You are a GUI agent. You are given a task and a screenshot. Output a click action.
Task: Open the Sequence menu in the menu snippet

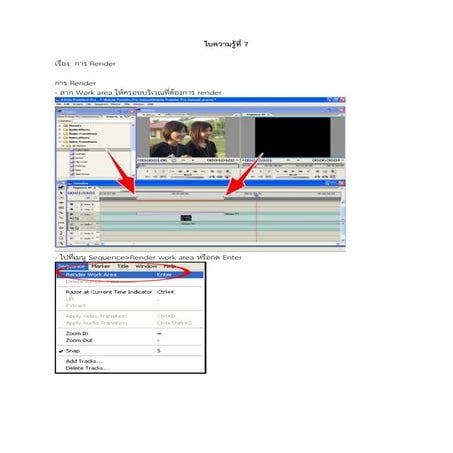[x=72, y=266]
